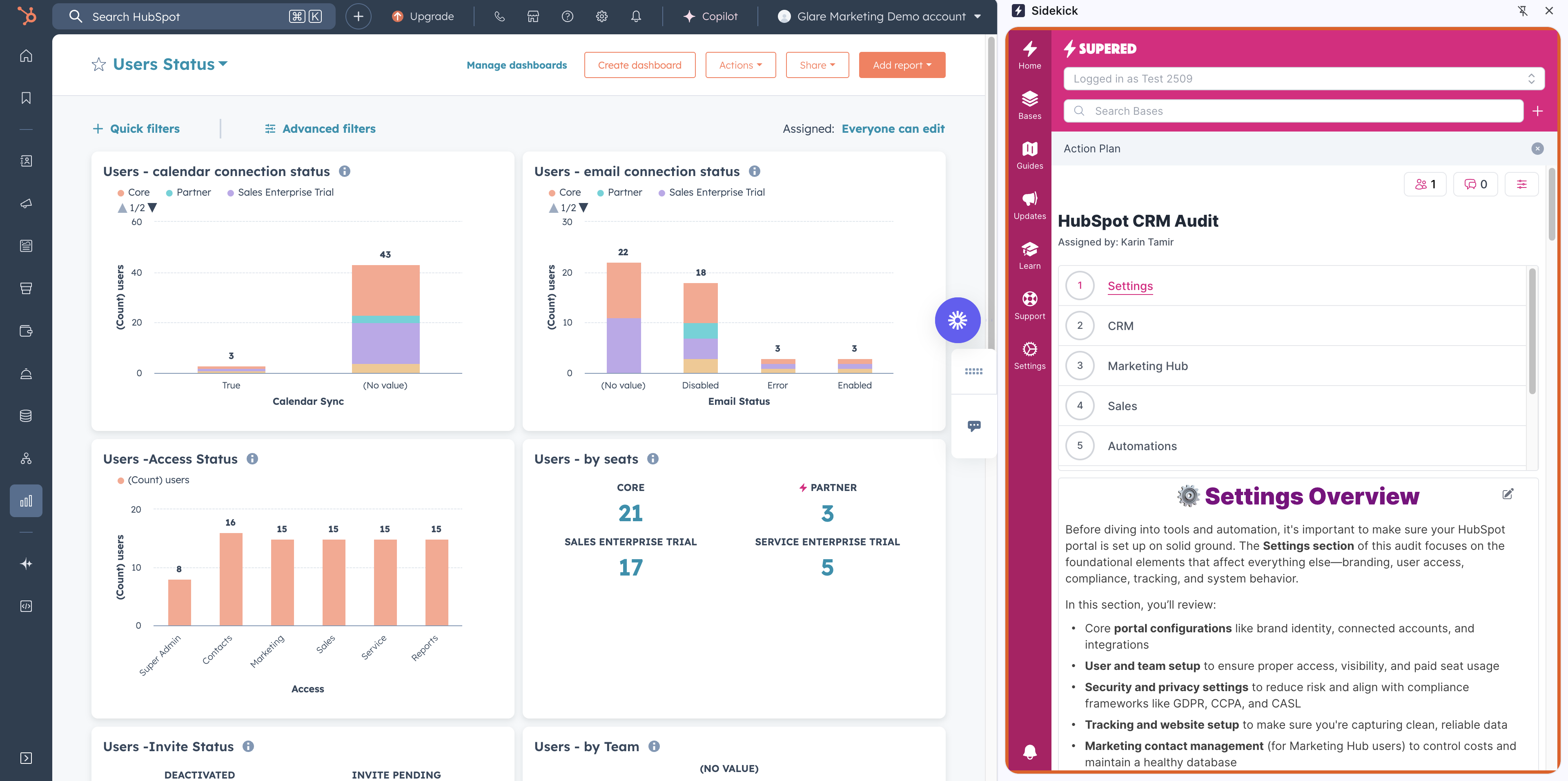1568x781 pixels.
Task: Open the CRM contacts icon in sidebar
Action: (x=26, y=161)
